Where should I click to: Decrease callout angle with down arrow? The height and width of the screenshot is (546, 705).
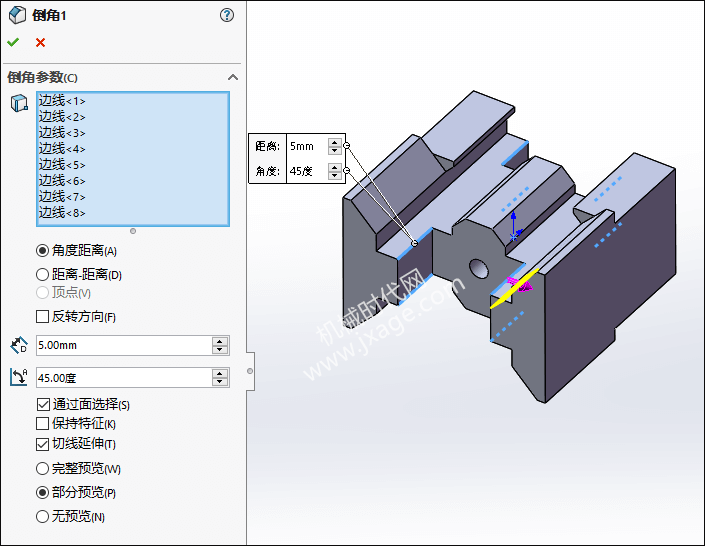tap(335, 175)
